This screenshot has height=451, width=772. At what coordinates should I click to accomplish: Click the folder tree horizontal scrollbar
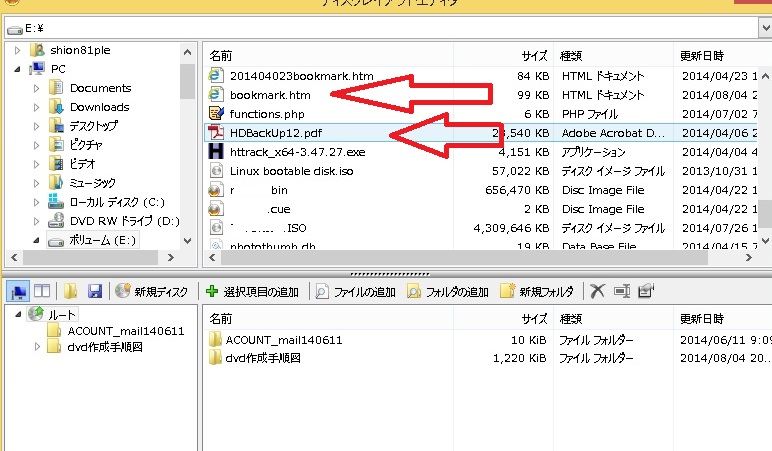pyautogui.click(x=92, y=257)
